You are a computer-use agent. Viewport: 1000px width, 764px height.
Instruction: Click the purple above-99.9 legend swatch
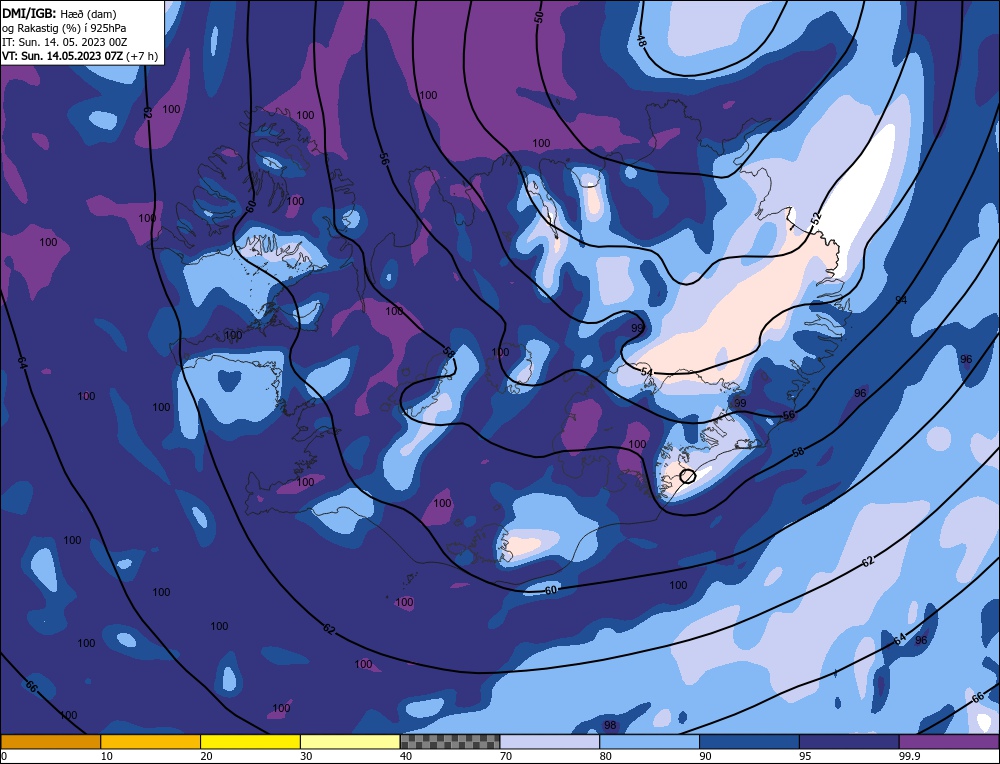(x=949, y=741)
